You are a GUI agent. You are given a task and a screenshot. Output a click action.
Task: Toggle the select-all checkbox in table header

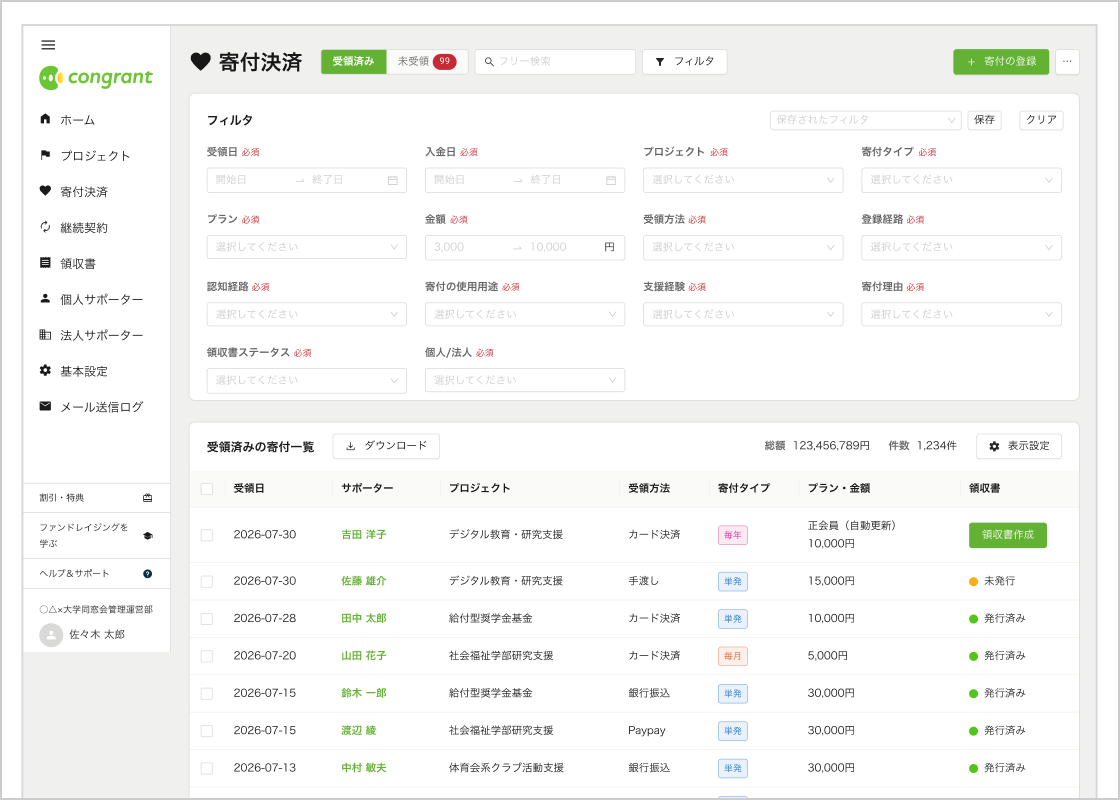(207, 489)
